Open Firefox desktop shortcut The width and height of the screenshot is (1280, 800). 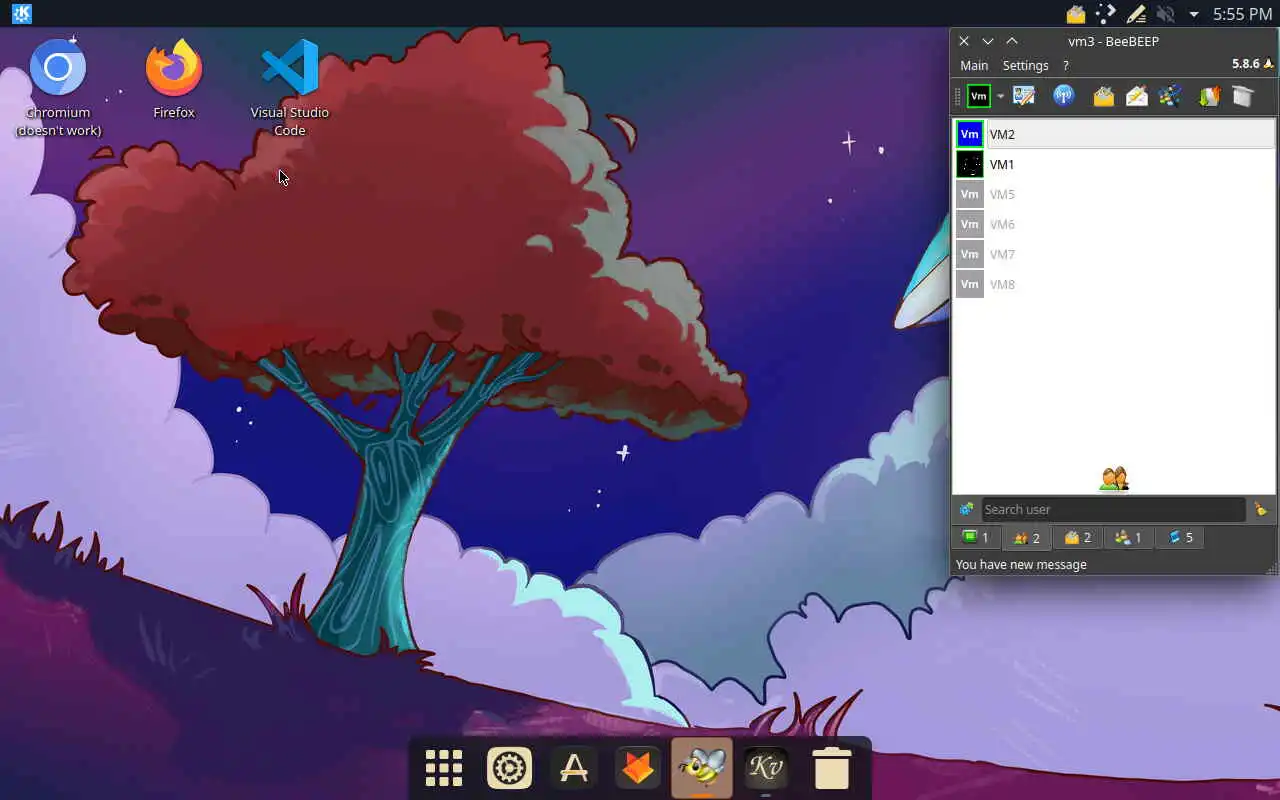coord(174,80)
